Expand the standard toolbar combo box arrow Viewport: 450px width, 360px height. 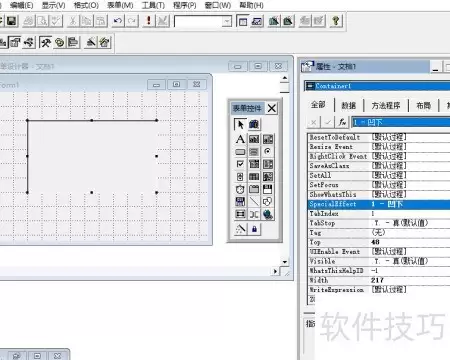(227, 22)
